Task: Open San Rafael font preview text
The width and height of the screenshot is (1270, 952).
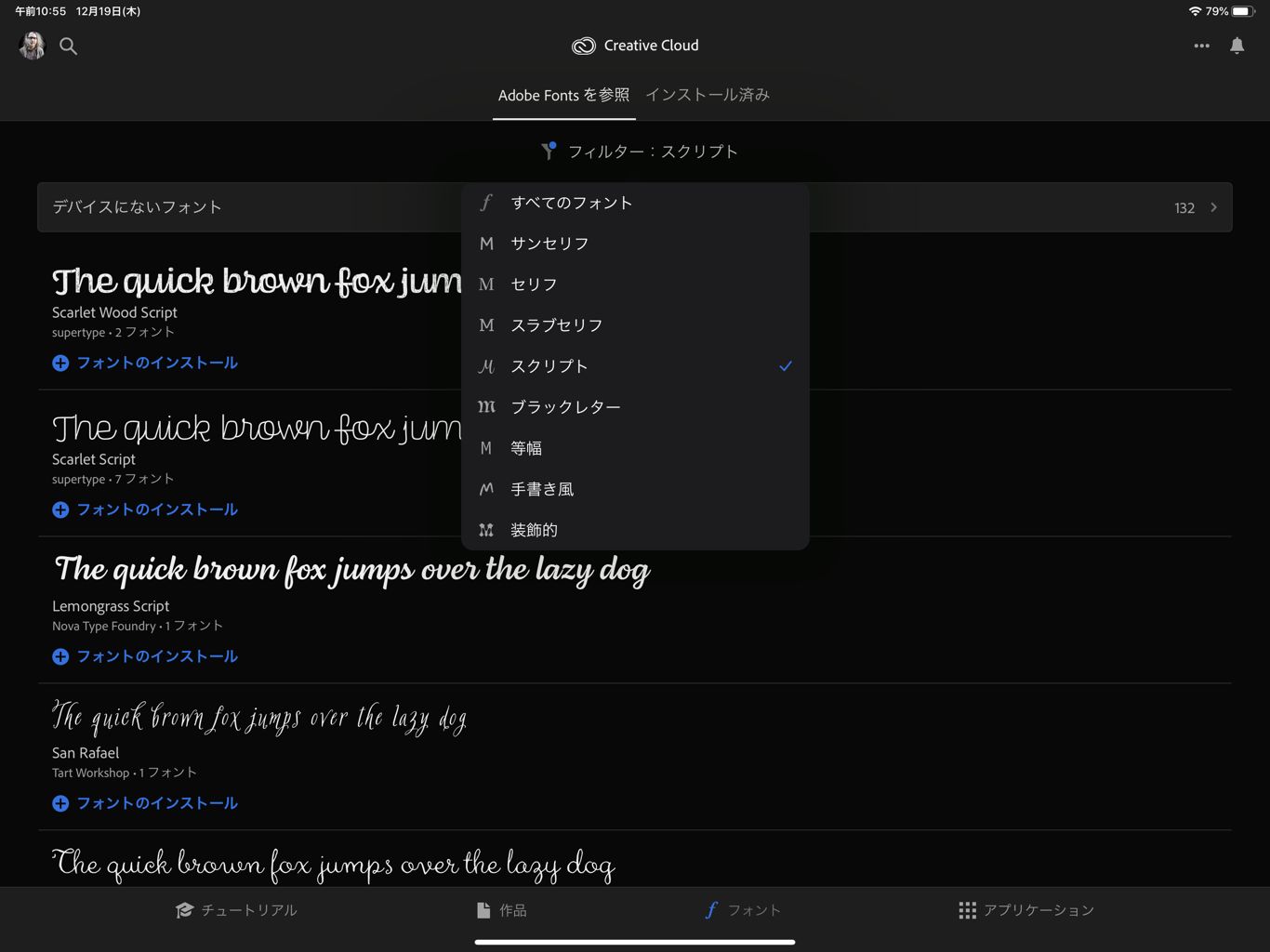Action: click(259, 717)
